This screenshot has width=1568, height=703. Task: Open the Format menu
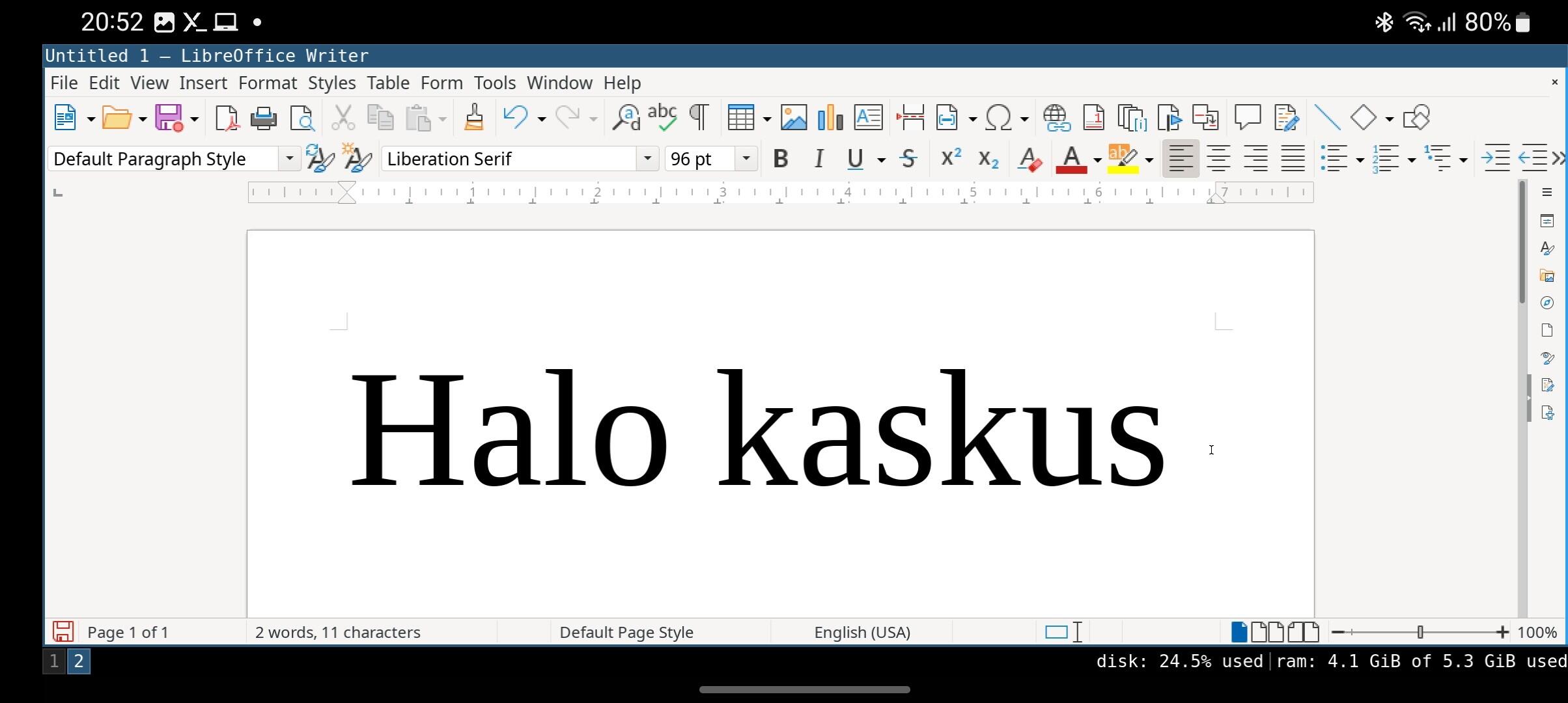click(268, 83)
